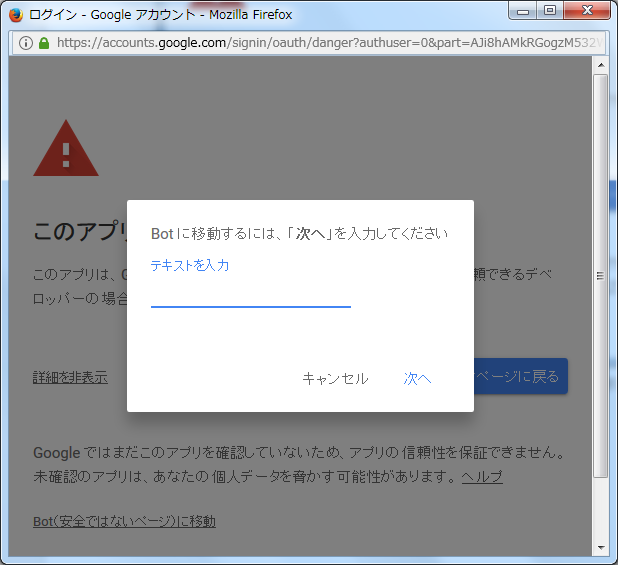This screenshot has height=565, width=618.
Task: Click the 詳細を非表示 link
Action: tap(70, 377)
